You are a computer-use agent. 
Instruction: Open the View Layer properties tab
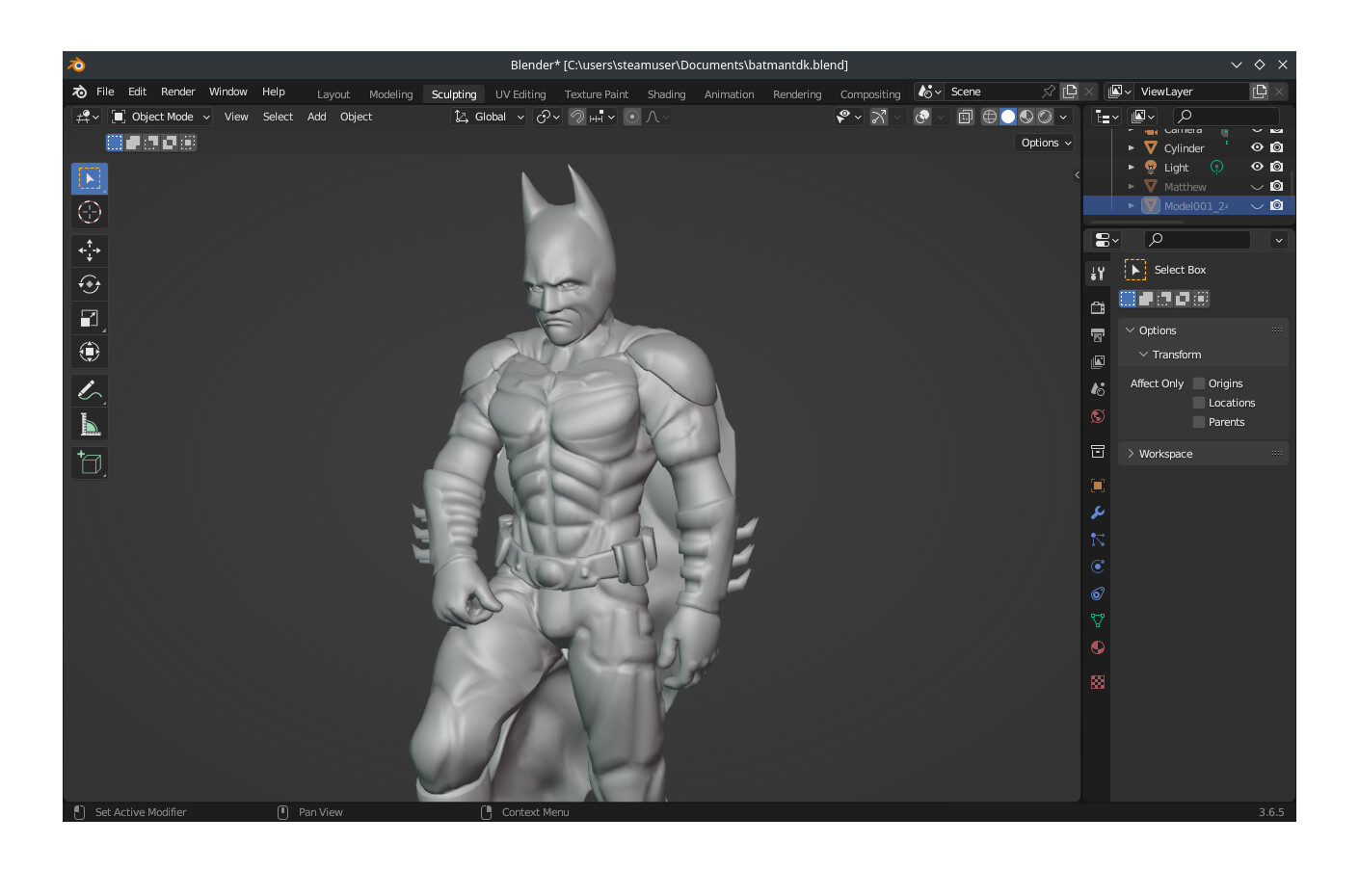coord(1097,362)
